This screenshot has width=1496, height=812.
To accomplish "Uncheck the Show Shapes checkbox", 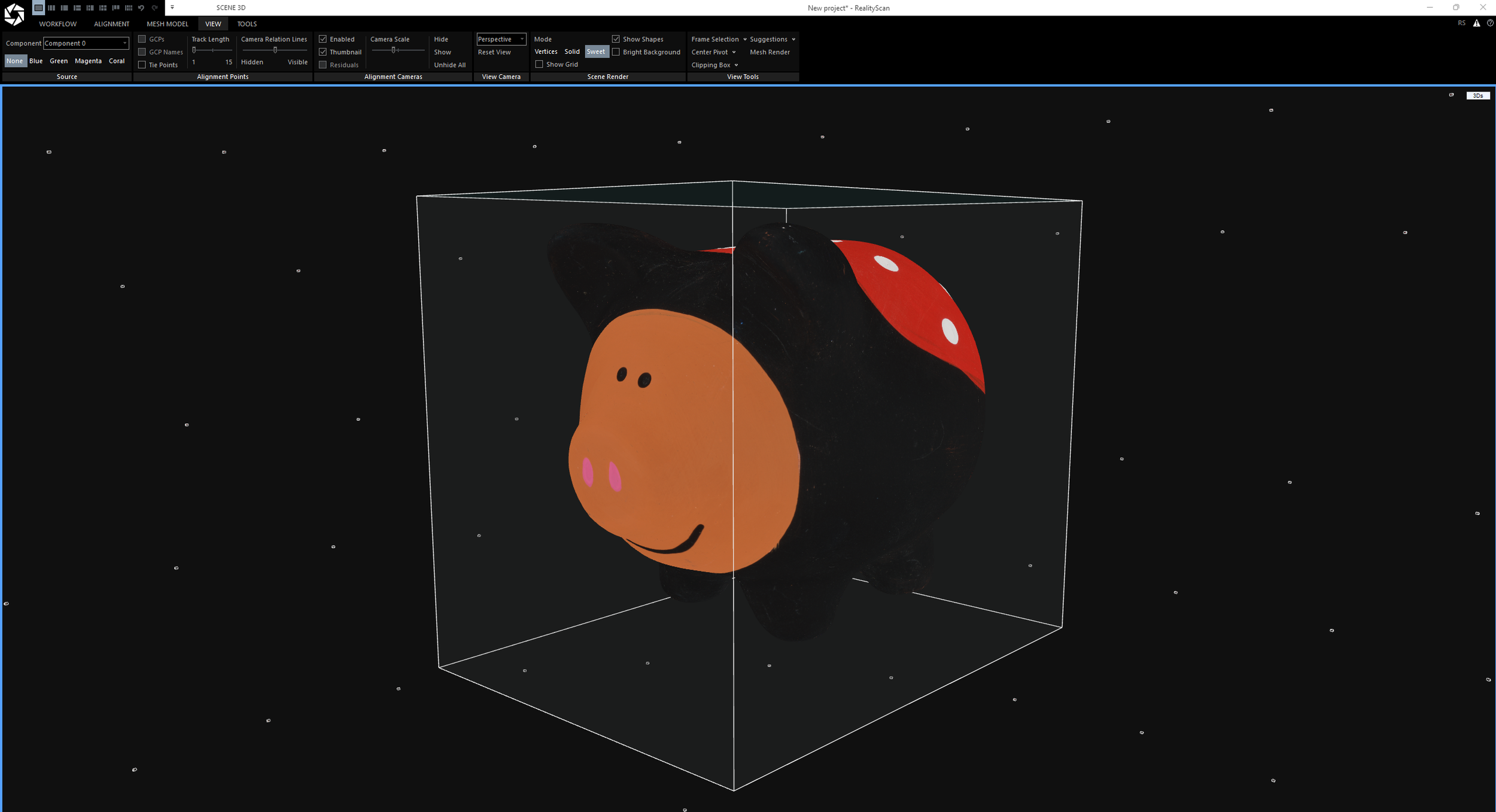I will 616,39.
